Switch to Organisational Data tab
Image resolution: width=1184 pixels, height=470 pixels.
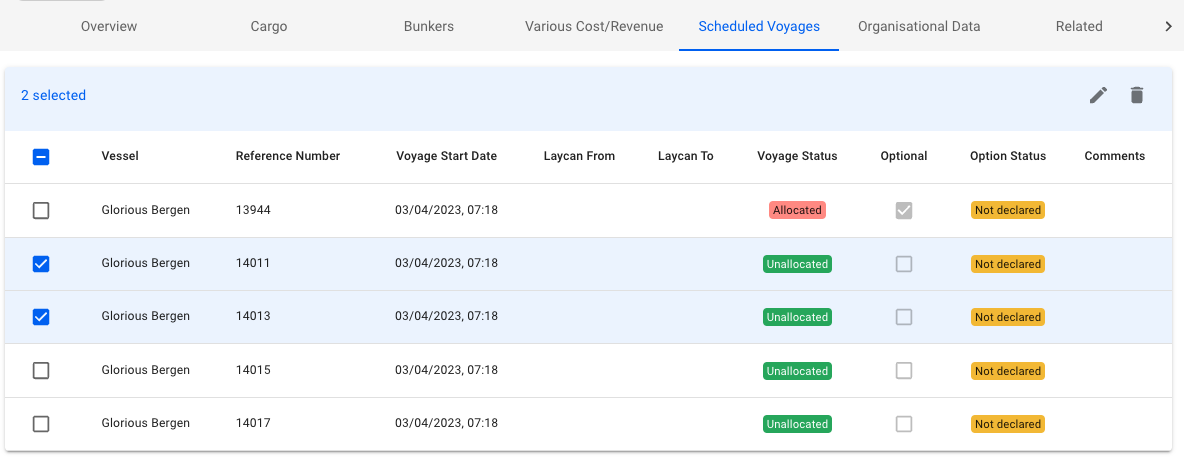(919, 26)
